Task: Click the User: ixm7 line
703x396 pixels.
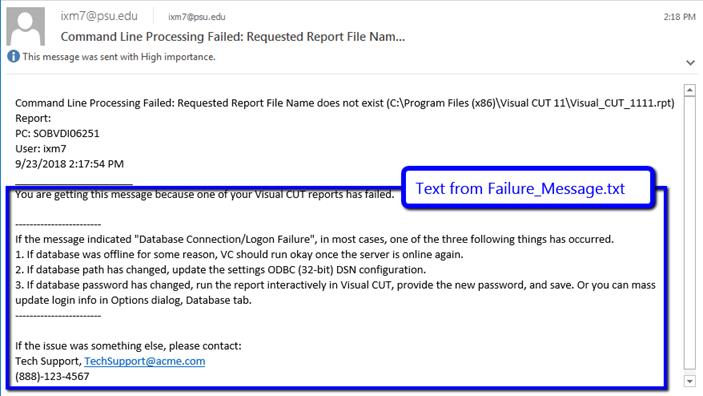Action: point(41,149)
